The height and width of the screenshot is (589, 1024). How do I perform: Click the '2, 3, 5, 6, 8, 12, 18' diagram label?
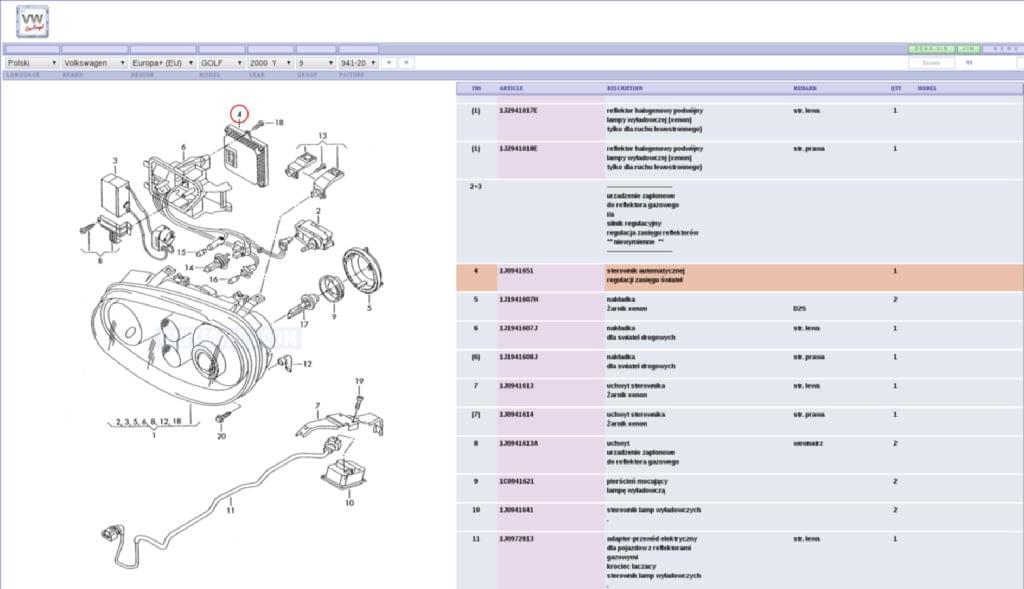(x=148, y=422)
